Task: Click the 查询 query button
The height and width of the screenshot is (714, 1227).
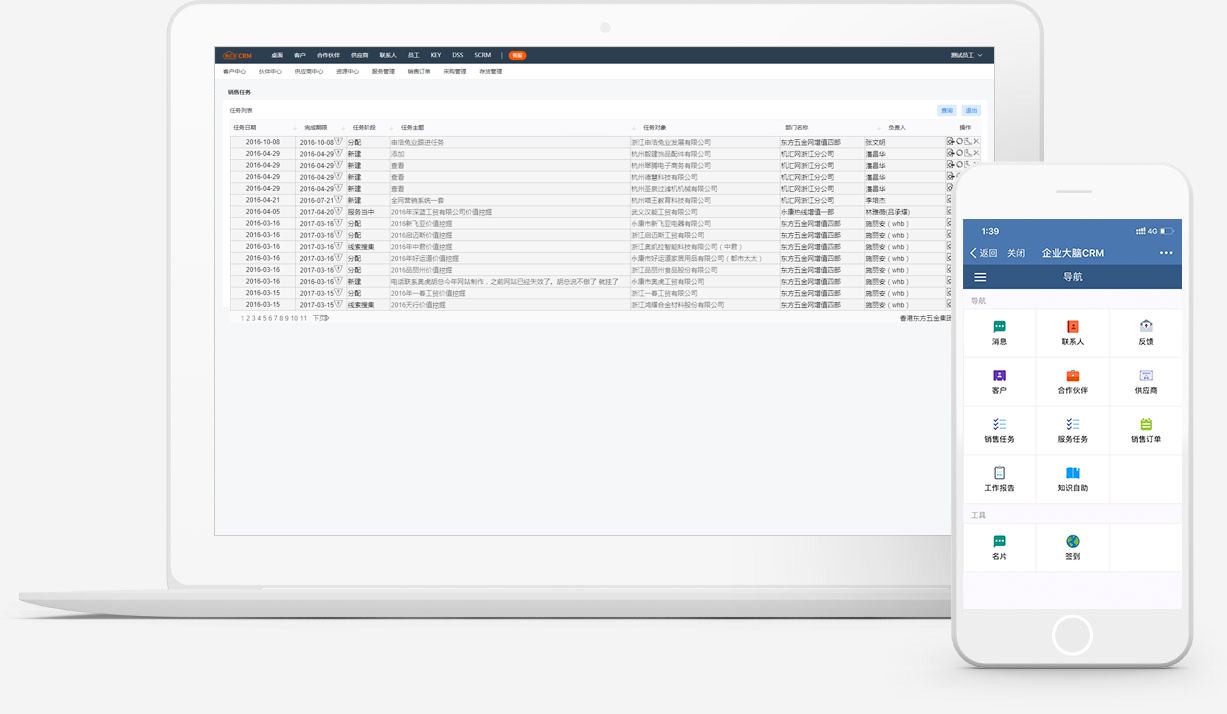Action: (x=946, y=110)
